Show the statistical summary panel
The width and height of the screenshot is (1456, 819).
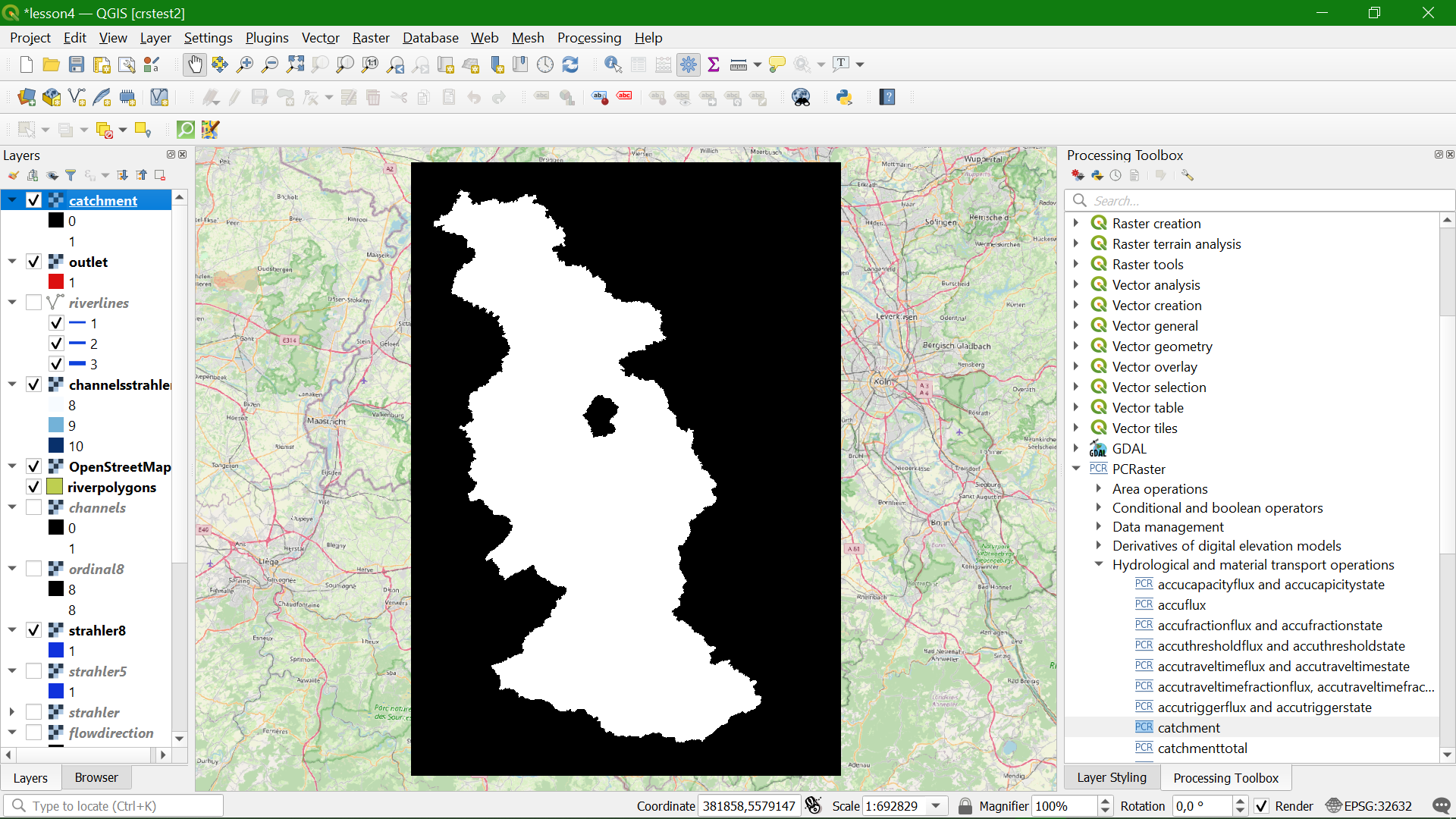pos(714,64)
